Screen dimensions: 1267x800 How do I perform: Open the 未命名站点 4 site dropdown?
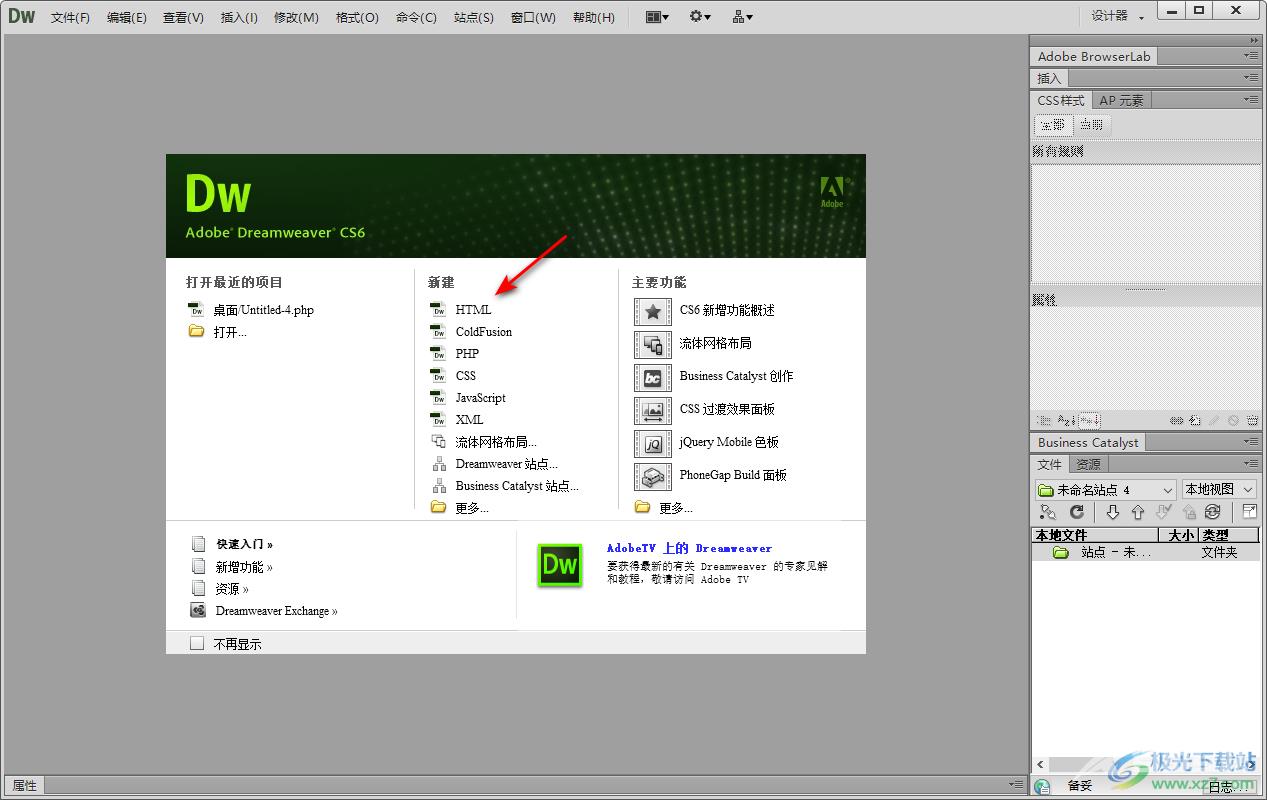1106,490
